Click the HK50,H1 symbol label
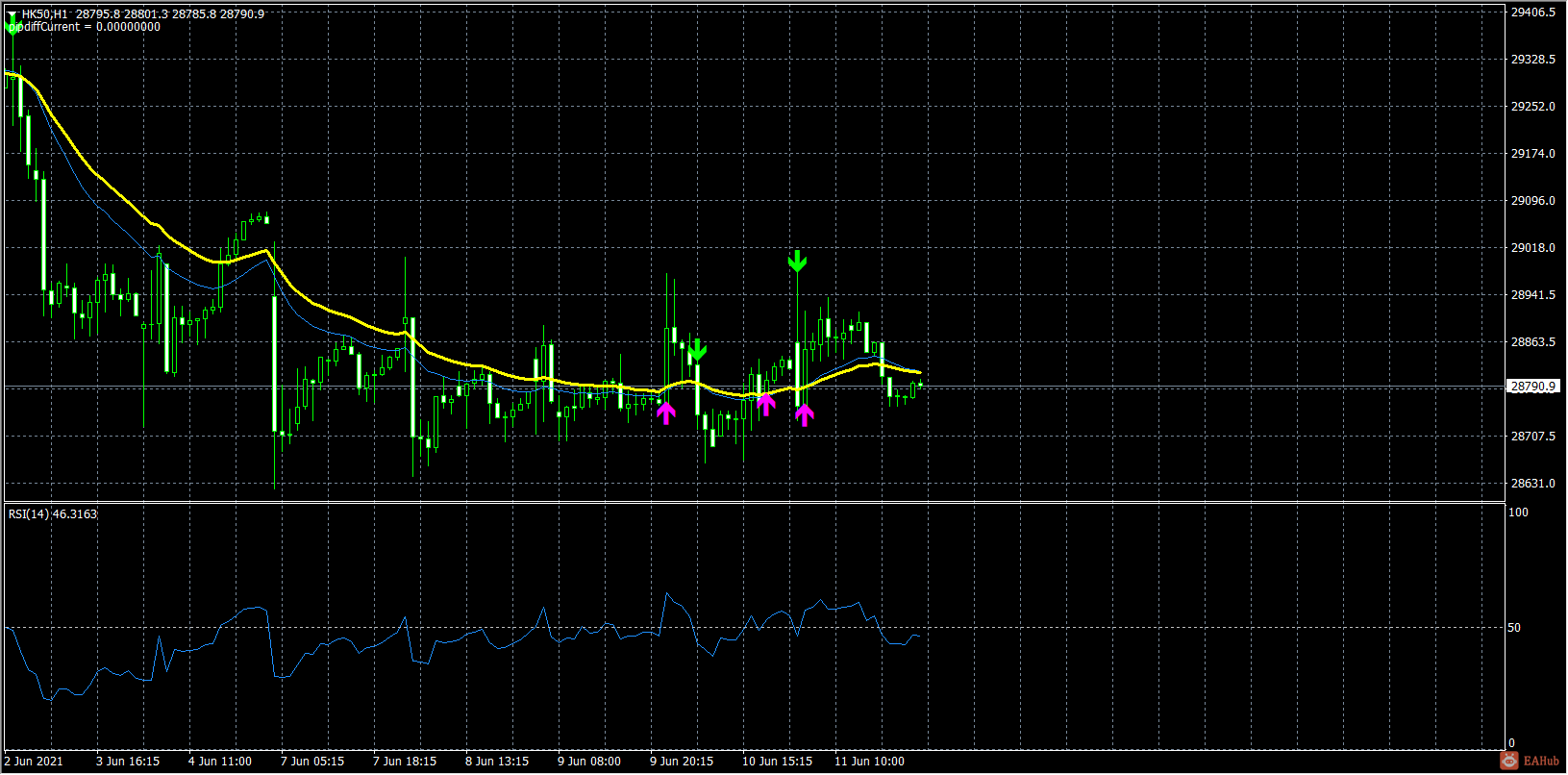Screen dimensions: 1568x775 click(x=45, y=14)
